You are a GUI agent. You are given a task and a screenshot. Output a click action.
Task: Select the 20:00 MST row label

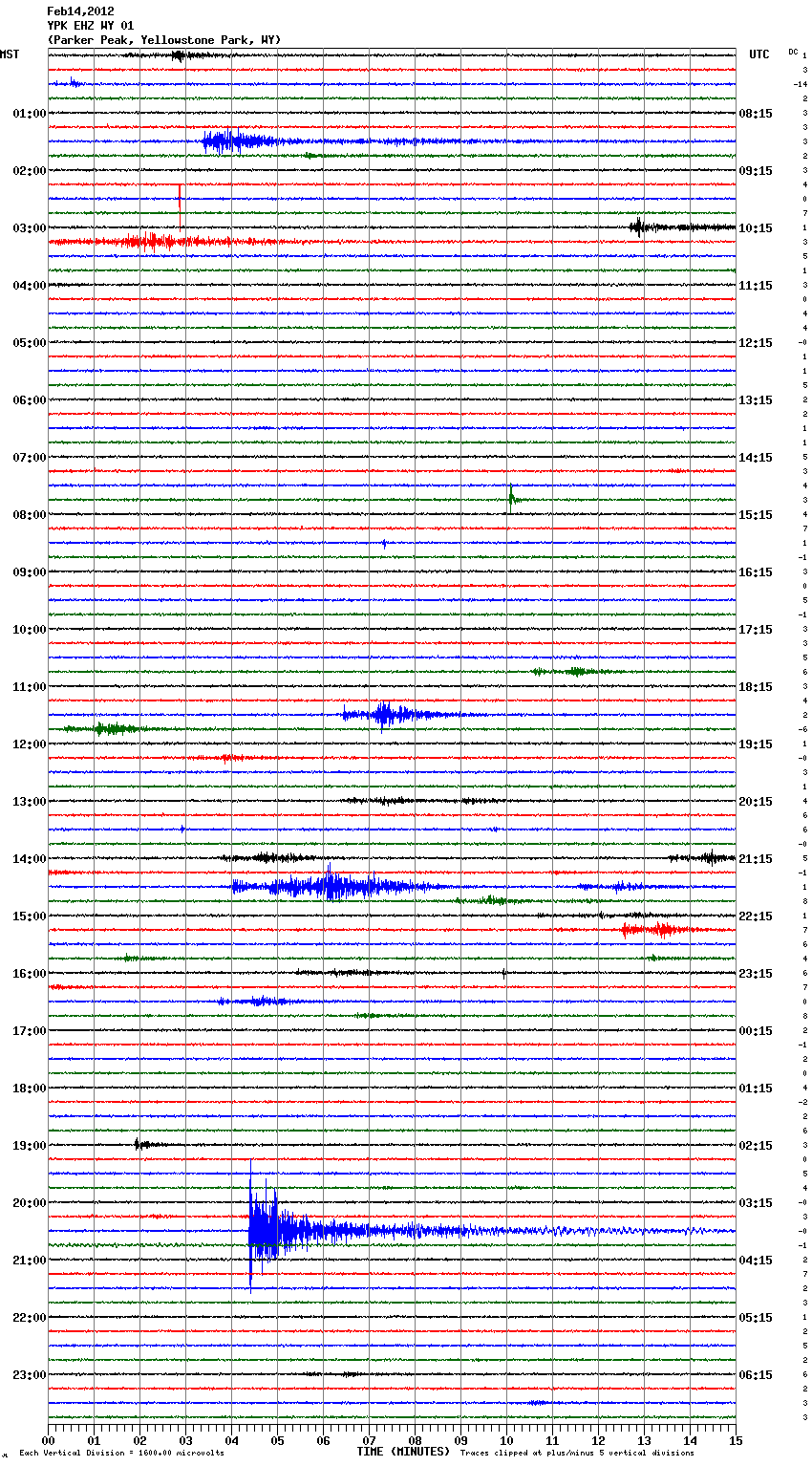[x=30, y=1203]
